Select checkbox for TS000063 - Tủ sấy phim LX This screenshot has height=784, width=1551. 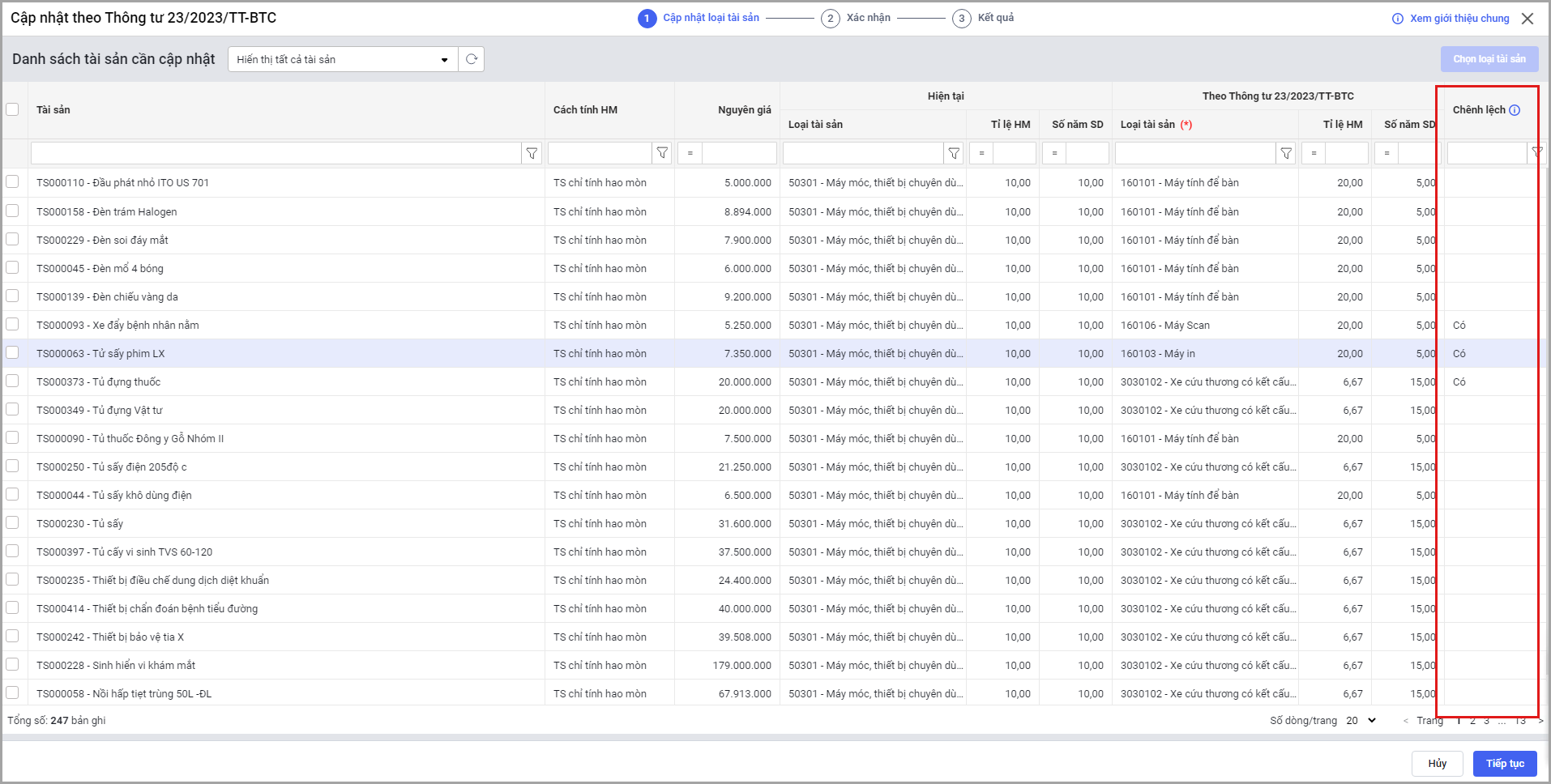click(x=12, y=353)
